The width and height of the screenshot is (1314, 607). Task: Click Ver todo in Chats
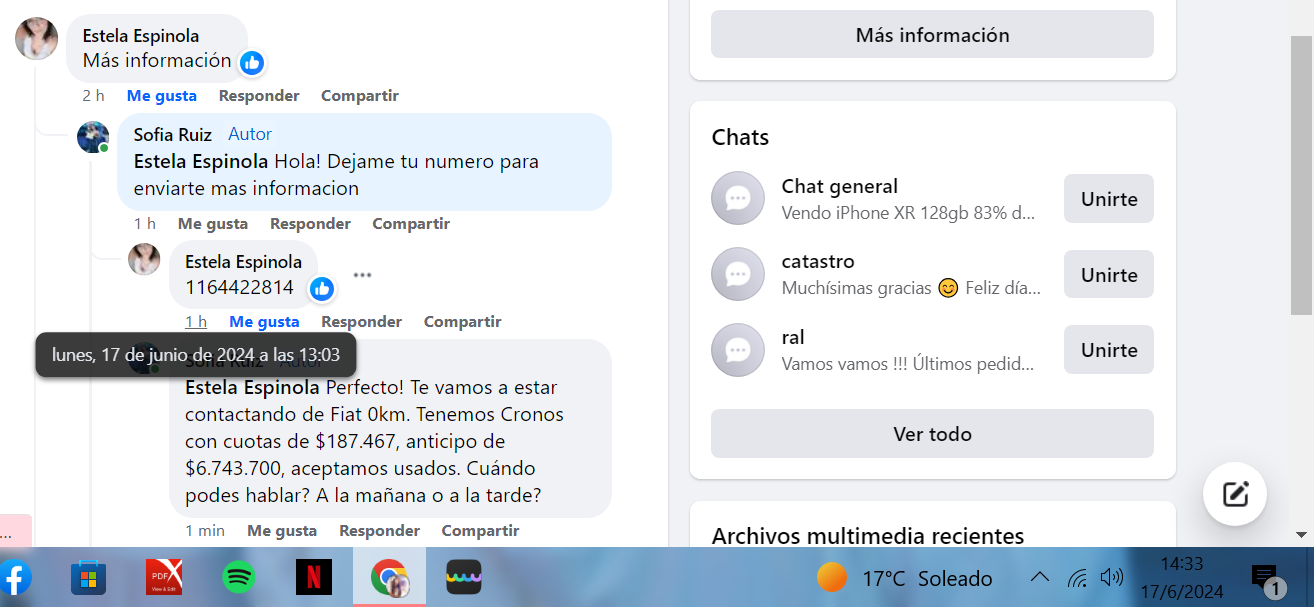pyautogui.click(x=932, y=434)
